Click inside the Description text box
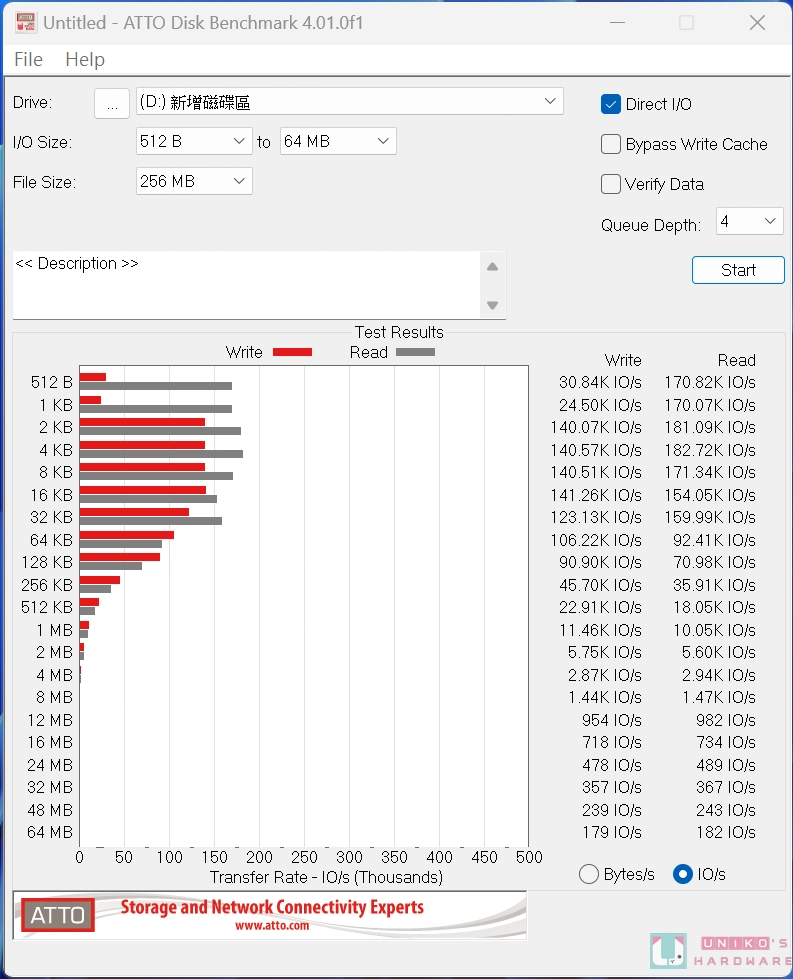The image size is (793, 979). [247, 285]
